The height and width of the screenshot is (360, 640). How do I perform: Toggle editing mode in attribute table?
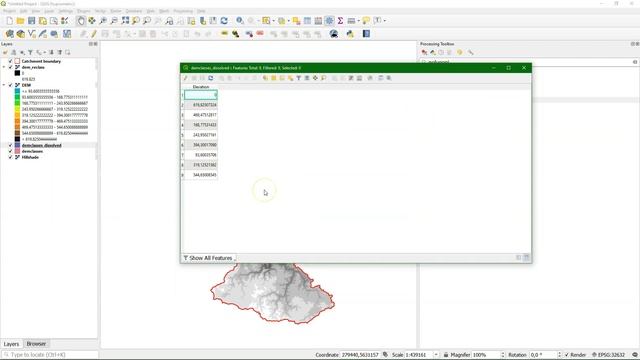pos(185,78)
